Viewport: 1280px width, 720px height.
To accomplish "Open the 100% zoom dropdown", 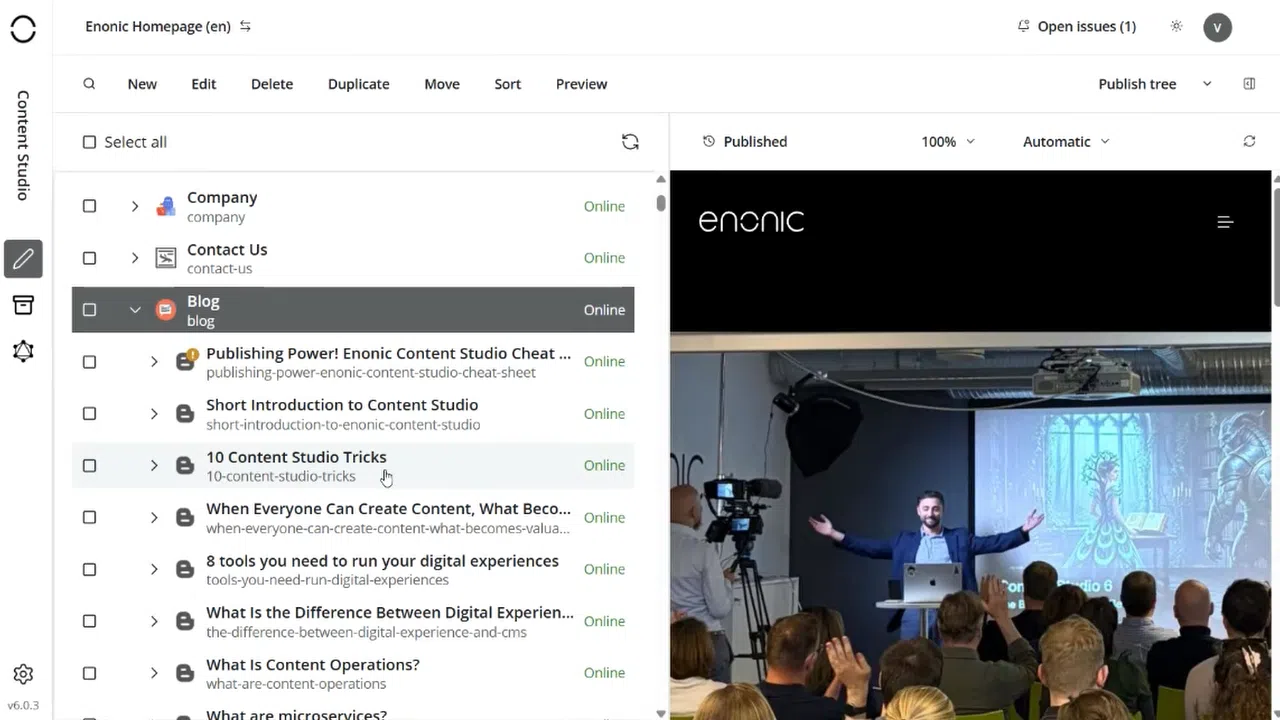I will tap(947, 142).
